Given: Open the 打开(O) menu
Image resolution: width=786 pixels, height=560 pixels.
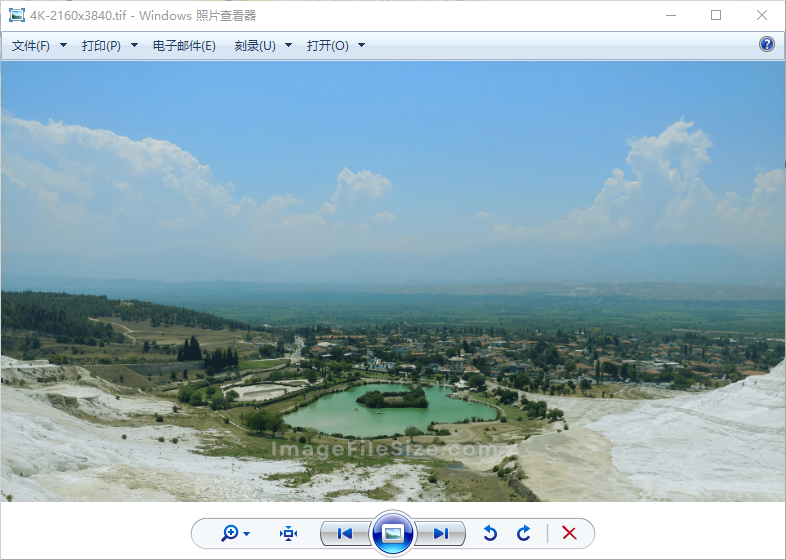Looking at the screenshot, I should [x=335, y=46].
